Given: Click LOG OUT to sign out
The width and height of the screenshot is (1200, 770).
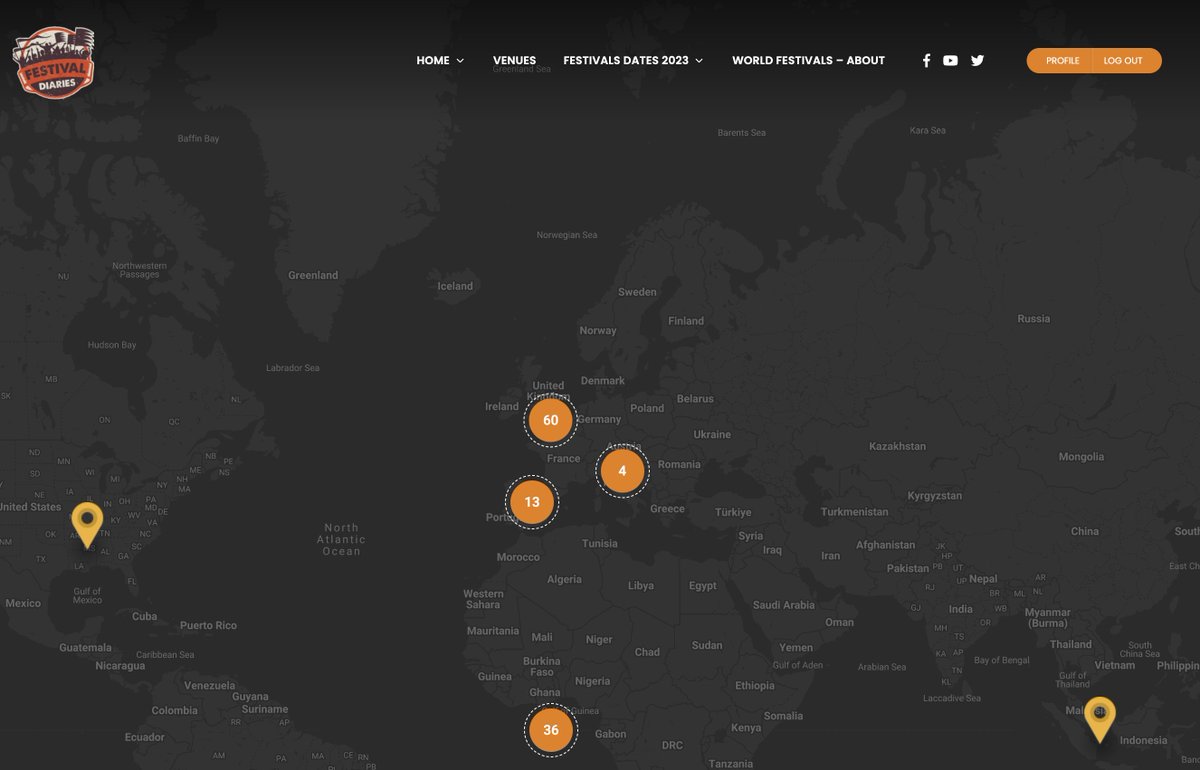Looking at the screenshot, I should (x=1124, y=60).
